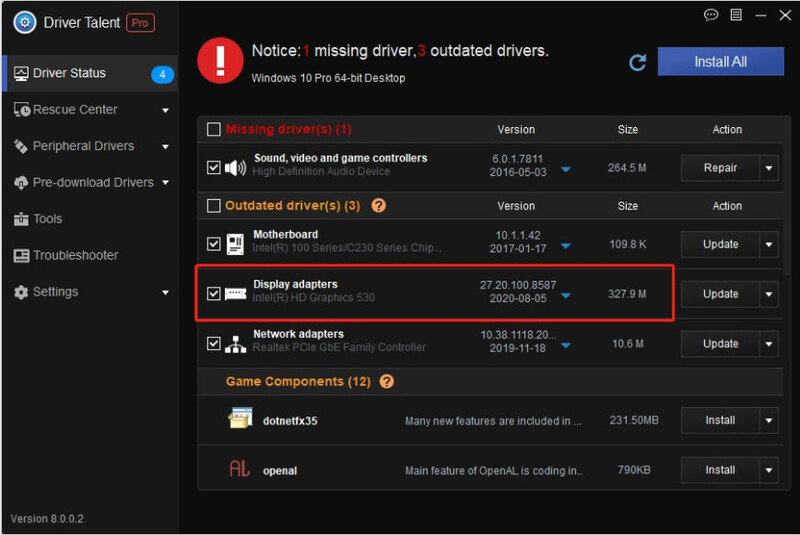Expand the Rescue Center menu arrow
Screen dimensions: 800x535
coord(165,110)
